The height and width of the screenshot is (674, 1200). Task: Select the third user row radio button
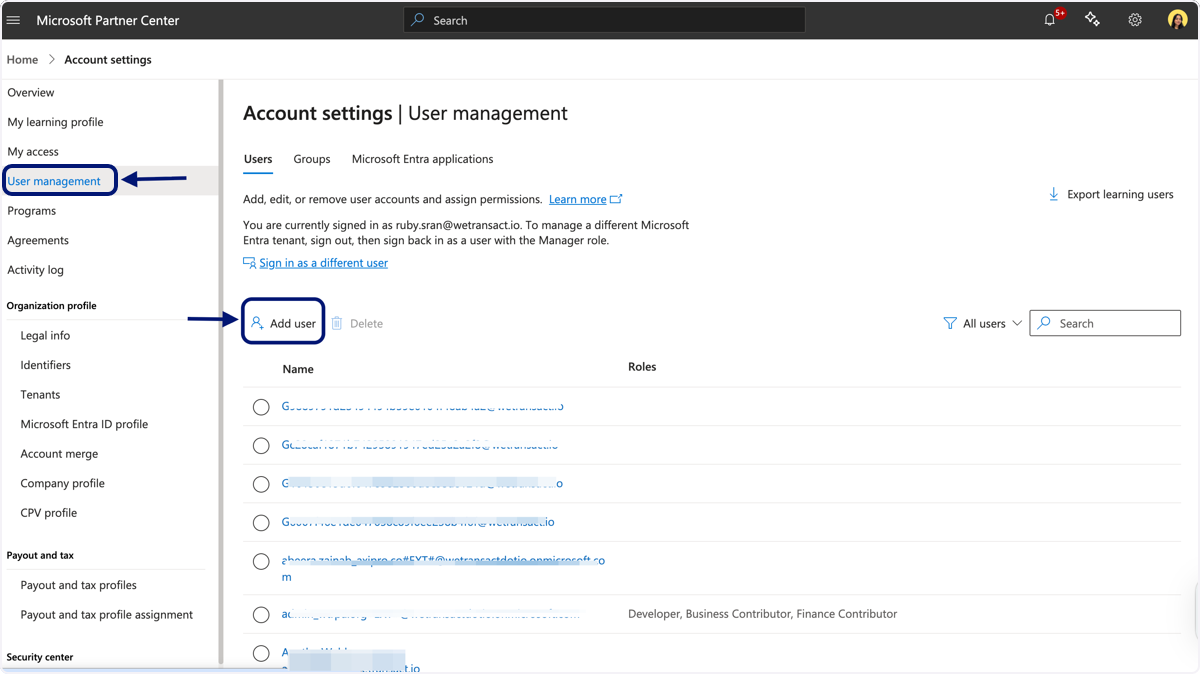[261, 484]
